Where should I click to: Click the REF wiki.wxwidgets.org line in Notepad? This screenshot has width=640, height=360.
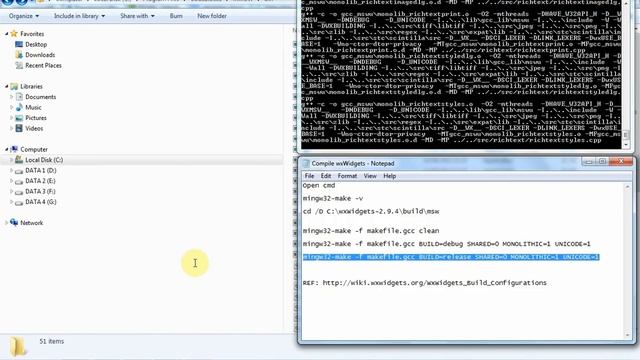pyautogui.click(x=424, y=283)
